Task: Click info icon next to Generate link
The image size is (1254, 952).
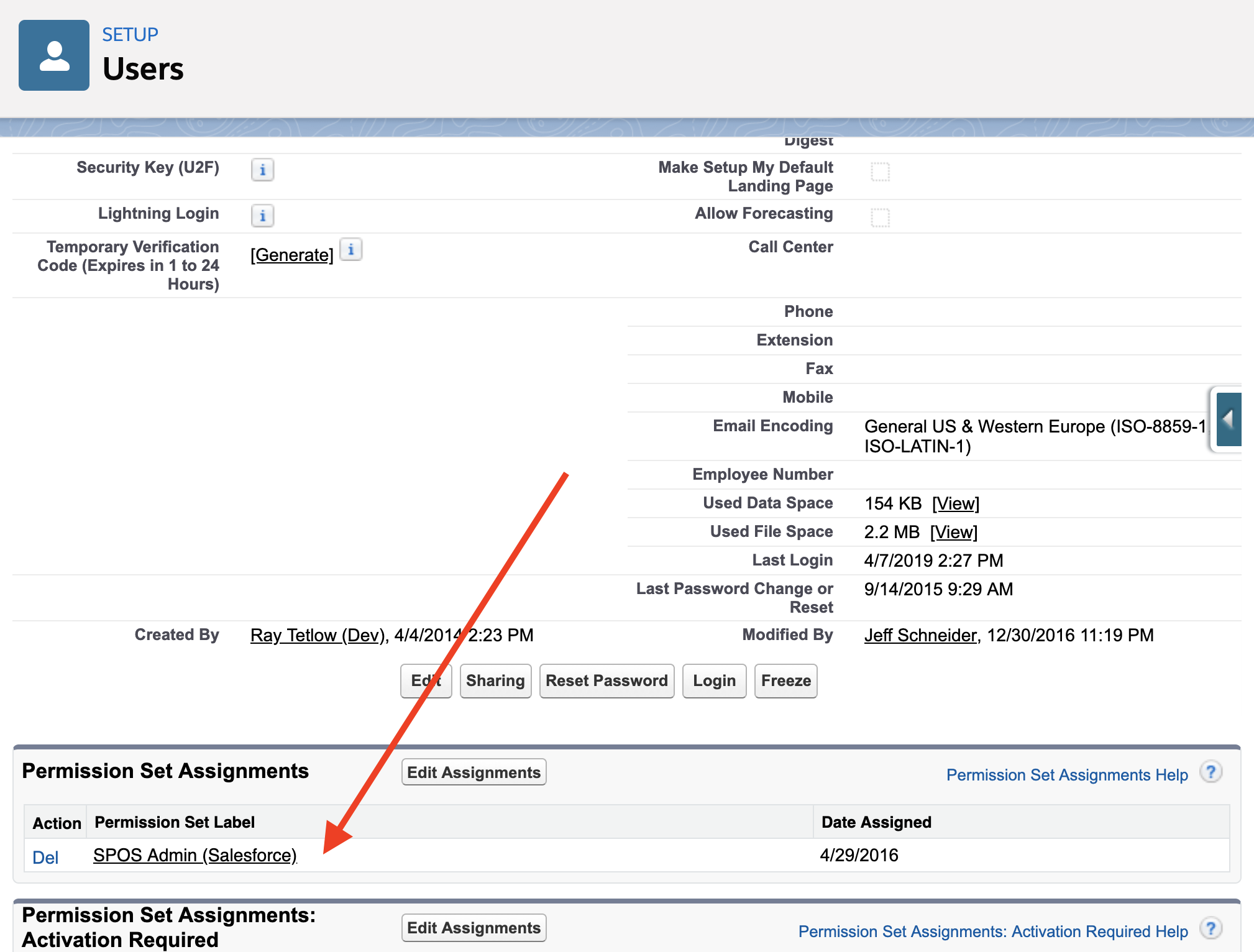Action: [x=351, y=250]
